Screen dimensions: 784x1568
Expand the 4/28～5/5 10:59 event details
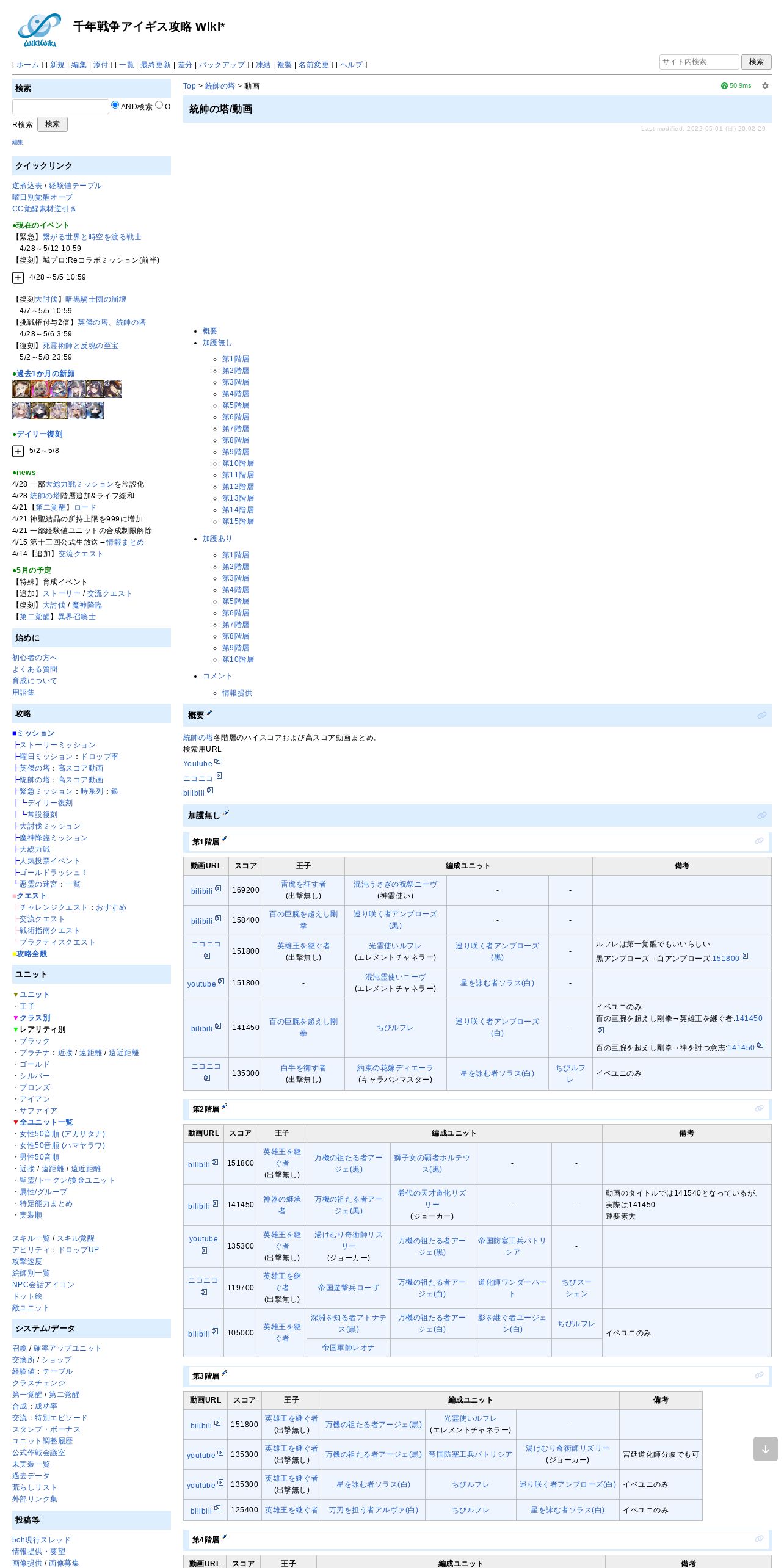[18, 278]
